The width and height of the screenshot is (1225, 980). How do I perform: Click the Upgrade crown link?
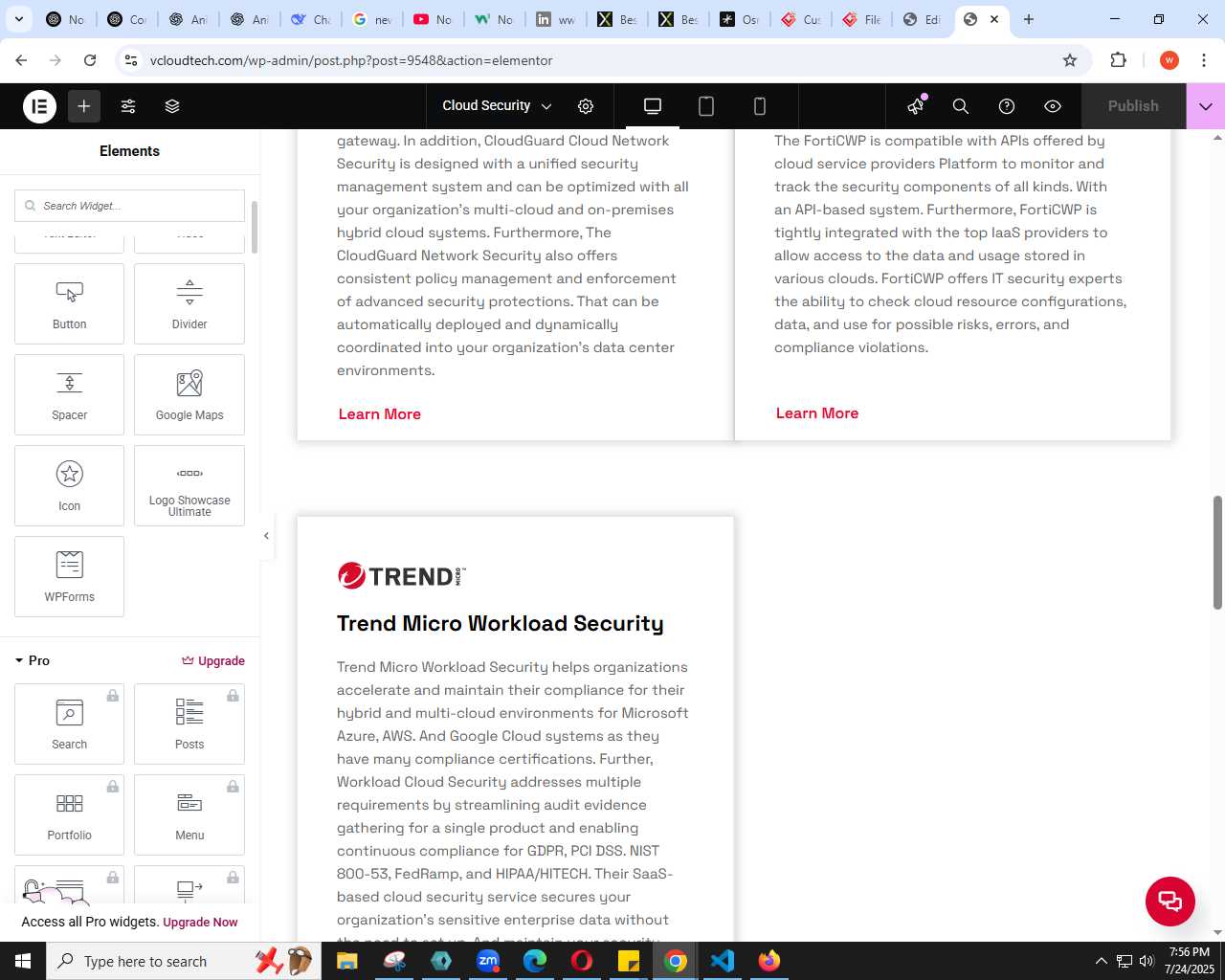[213, 660]
